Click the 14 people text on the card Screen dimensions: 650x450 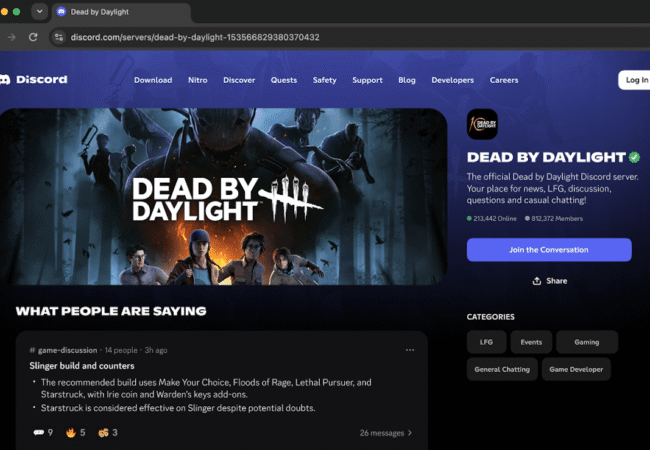[x=121, y=350]
